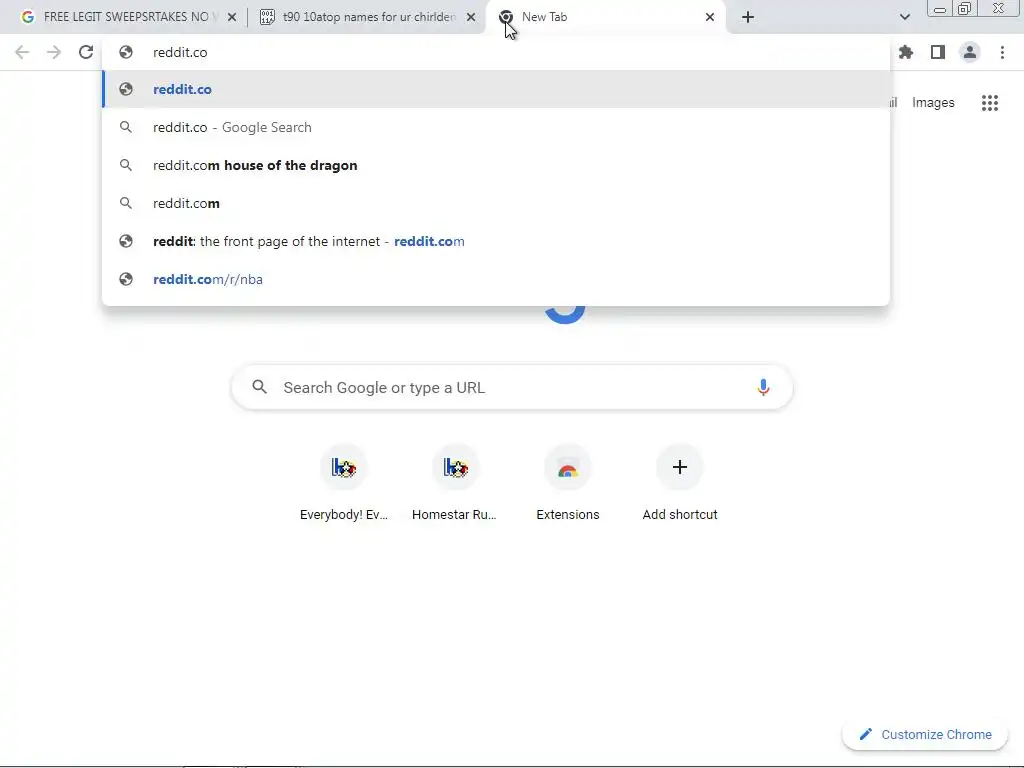
Task: Open the reddit.com/r/nba suggestion
Action: (x=496, y=279)
